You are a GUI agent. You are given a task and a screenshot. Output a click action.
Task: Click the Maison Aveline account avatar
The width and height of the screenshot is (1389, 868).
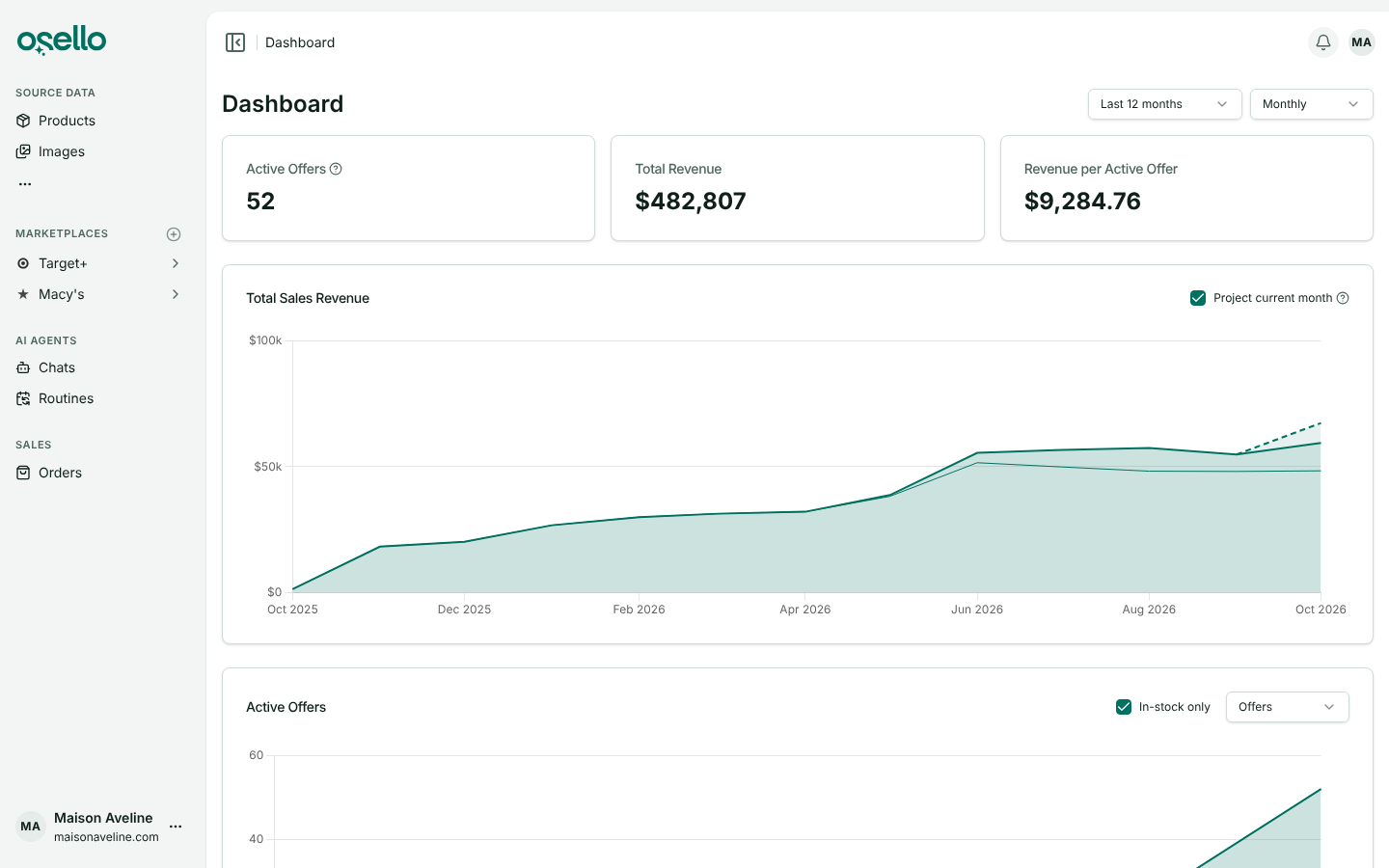point(31,827)
